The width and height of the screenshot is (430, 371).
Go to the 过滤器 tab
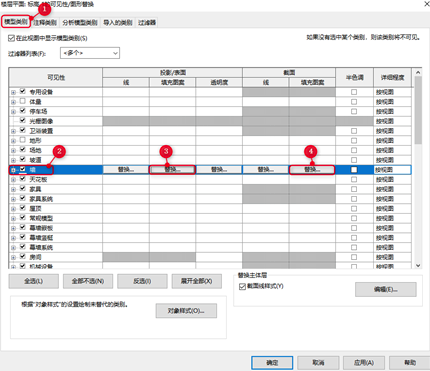point(147,22)
